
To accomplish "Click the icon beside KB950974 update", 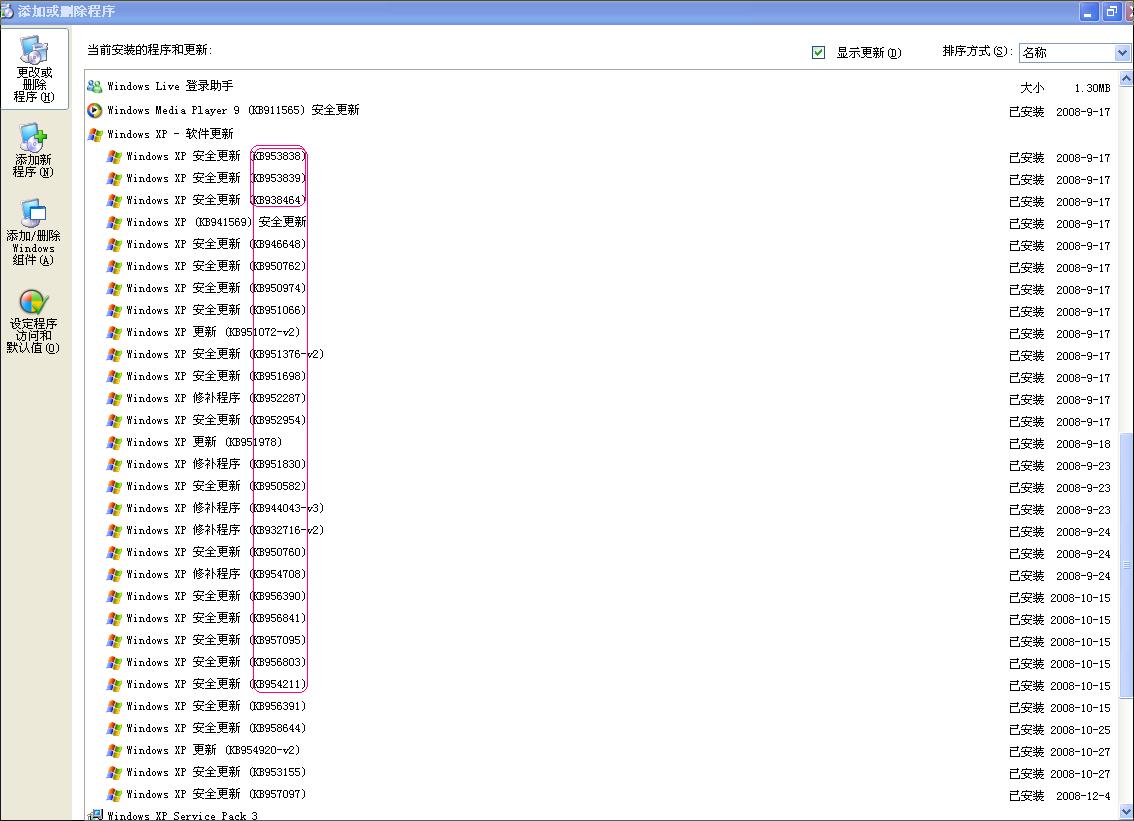I will pos(114,289).
